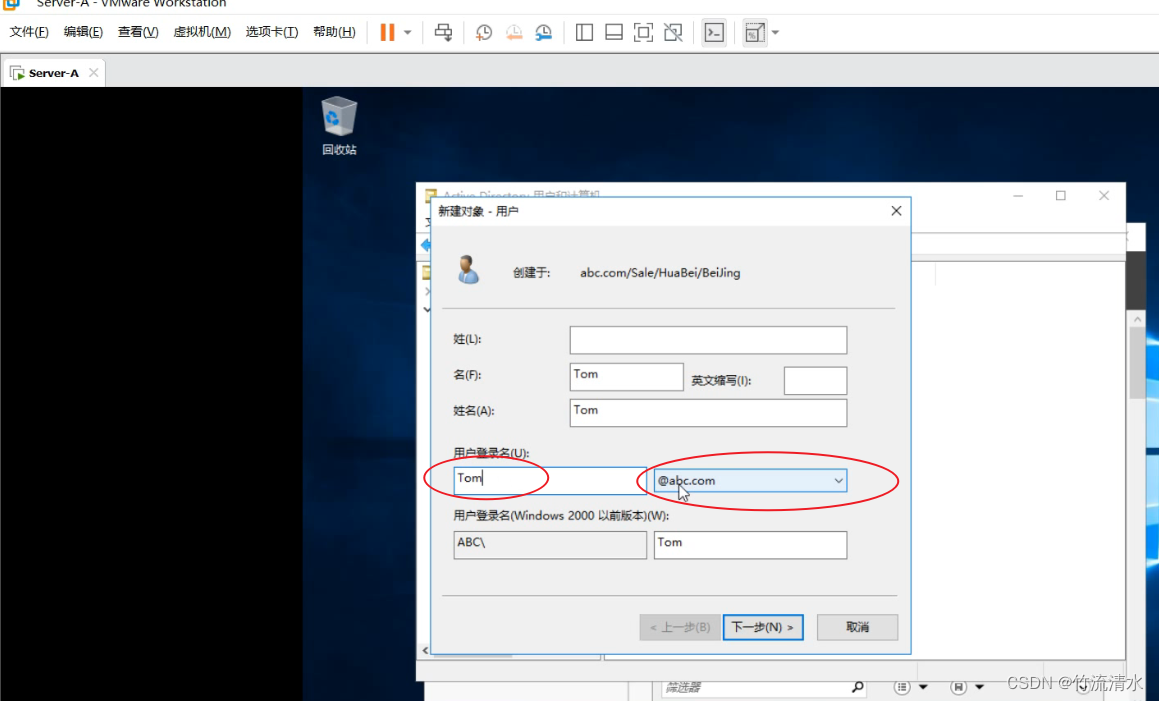The image size is (1159, 701).
Task: Click the ABC\ domain prefix field
Action: pos(550,545)
